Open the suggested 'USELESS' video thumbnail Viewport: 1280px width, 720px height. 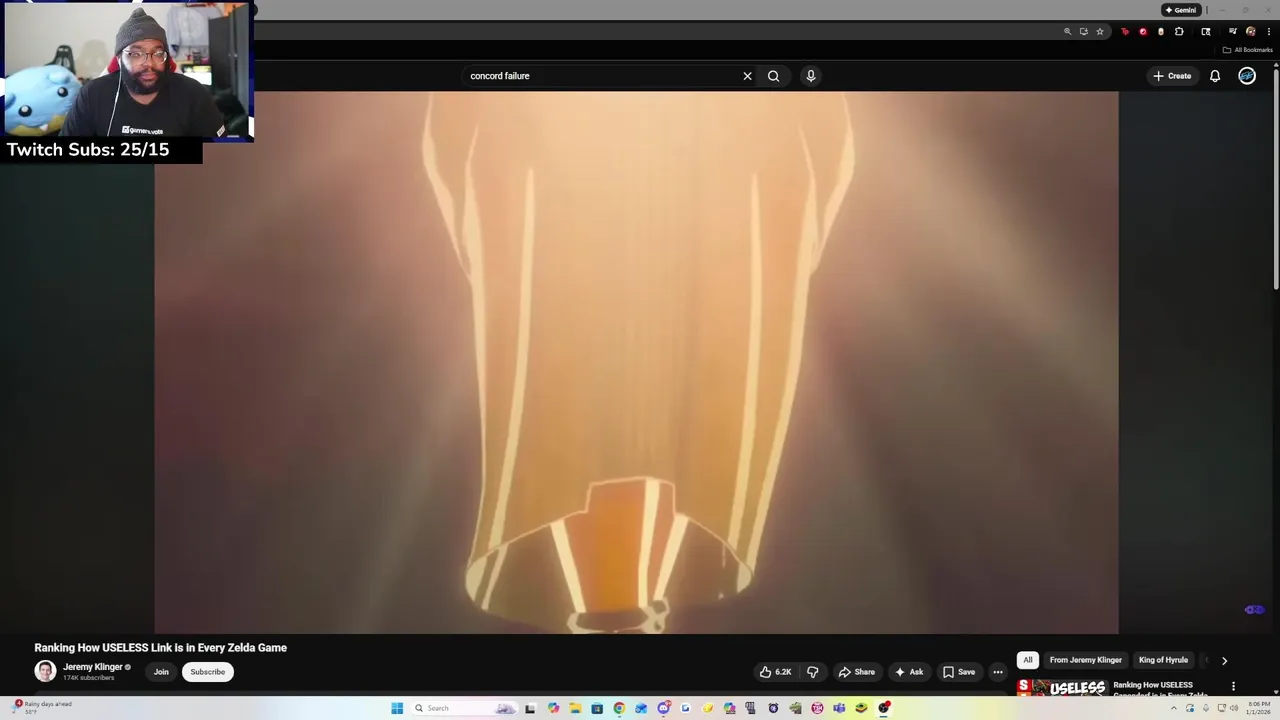[1062, 688]
